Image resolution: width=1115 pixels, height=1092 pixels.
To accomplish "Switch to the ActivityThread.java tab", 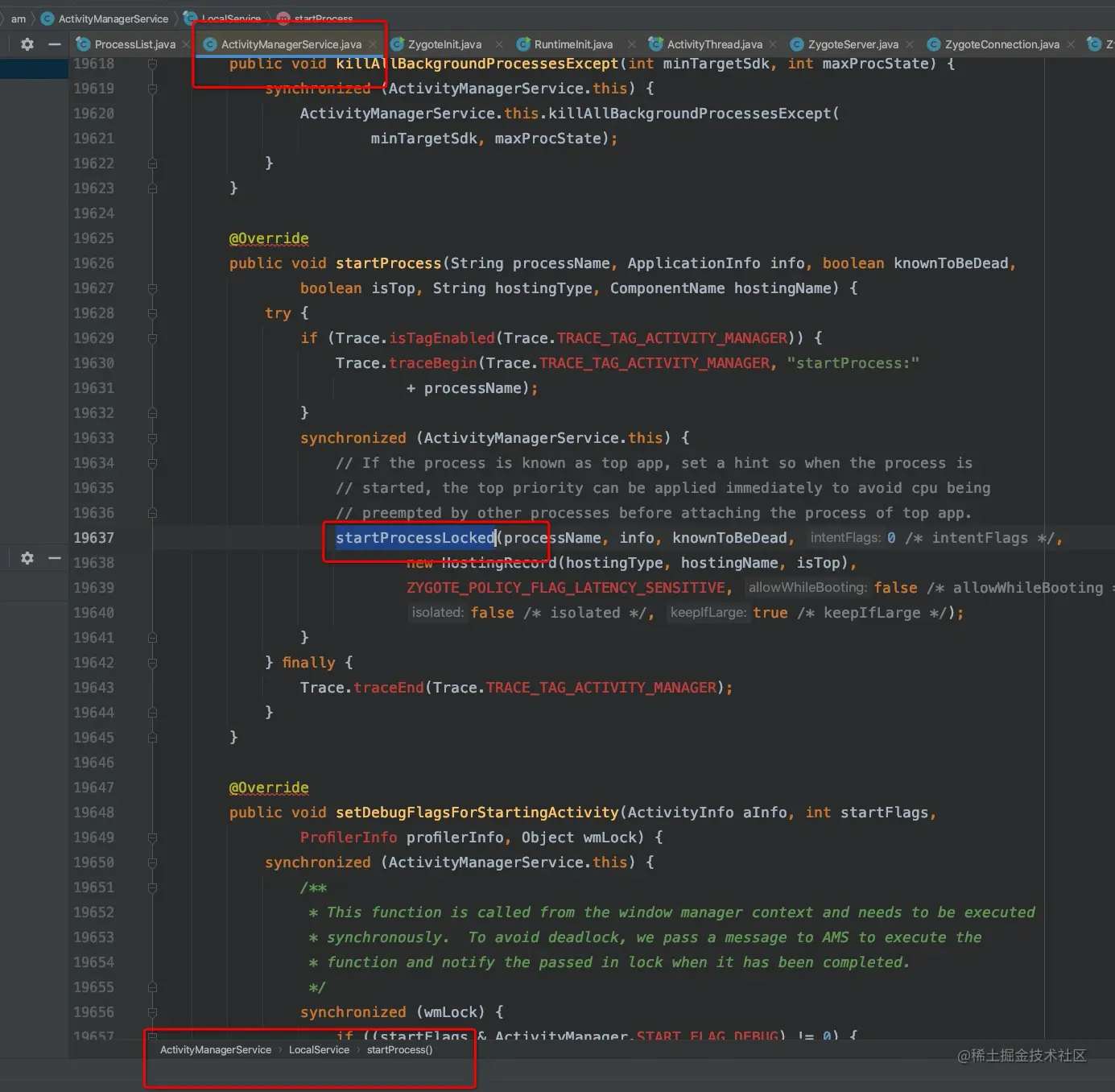I will coord(714,44).
